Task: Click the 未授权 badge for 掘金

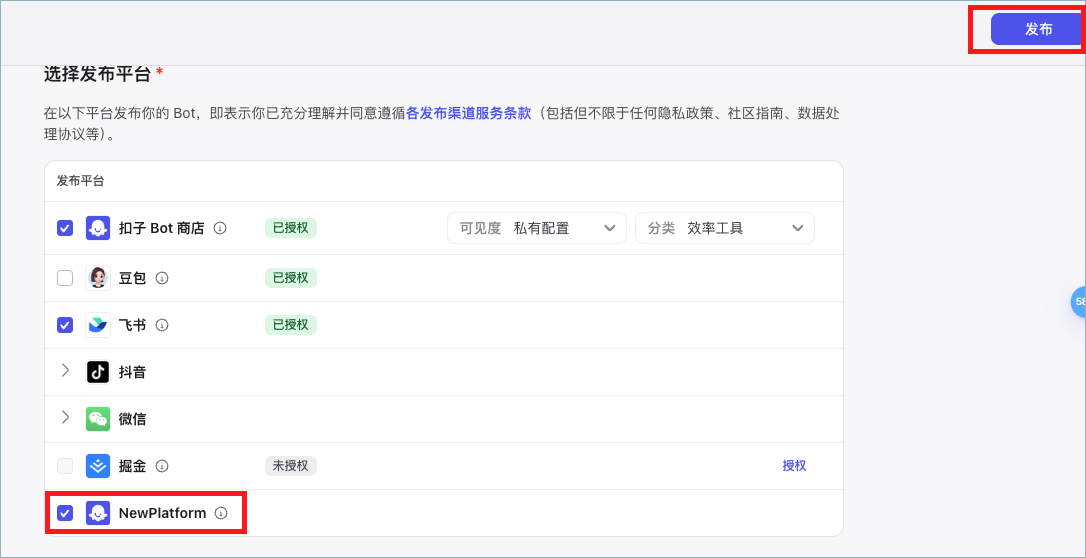Action: tap(290, 466)
